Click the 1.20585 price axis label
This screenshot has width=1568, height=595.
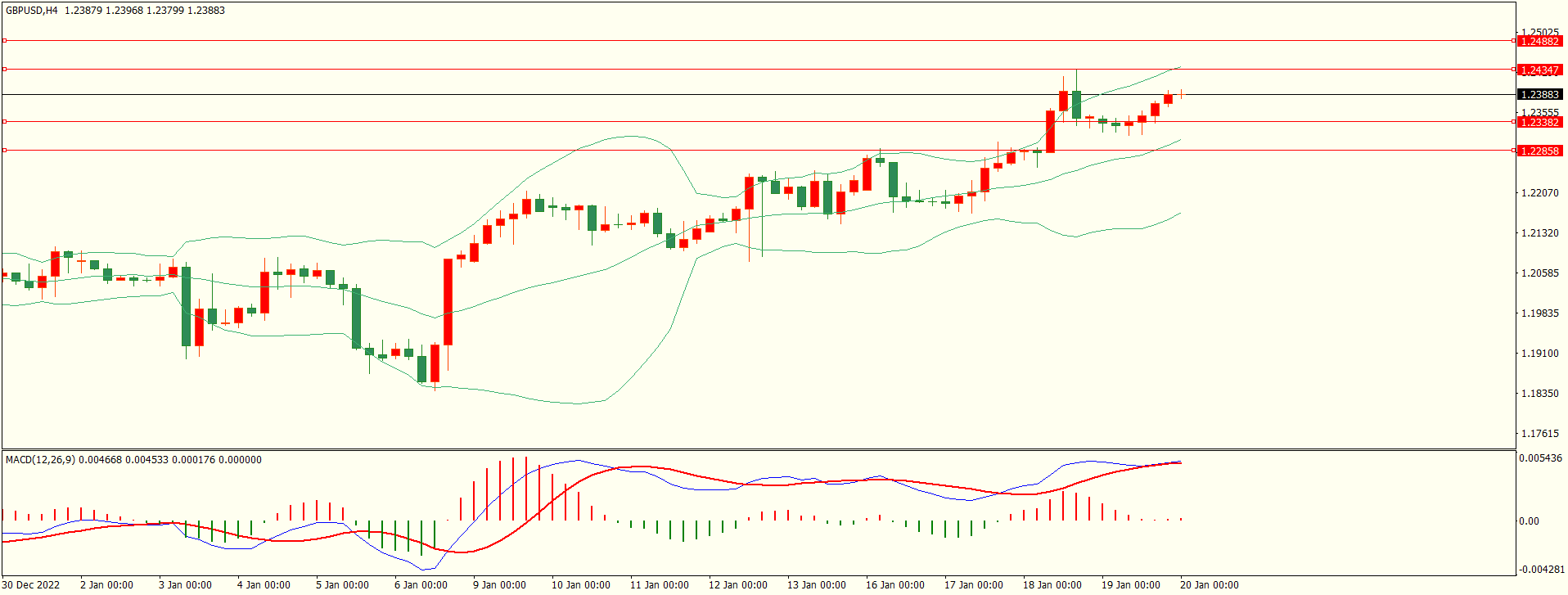[x=1539, y=273]
